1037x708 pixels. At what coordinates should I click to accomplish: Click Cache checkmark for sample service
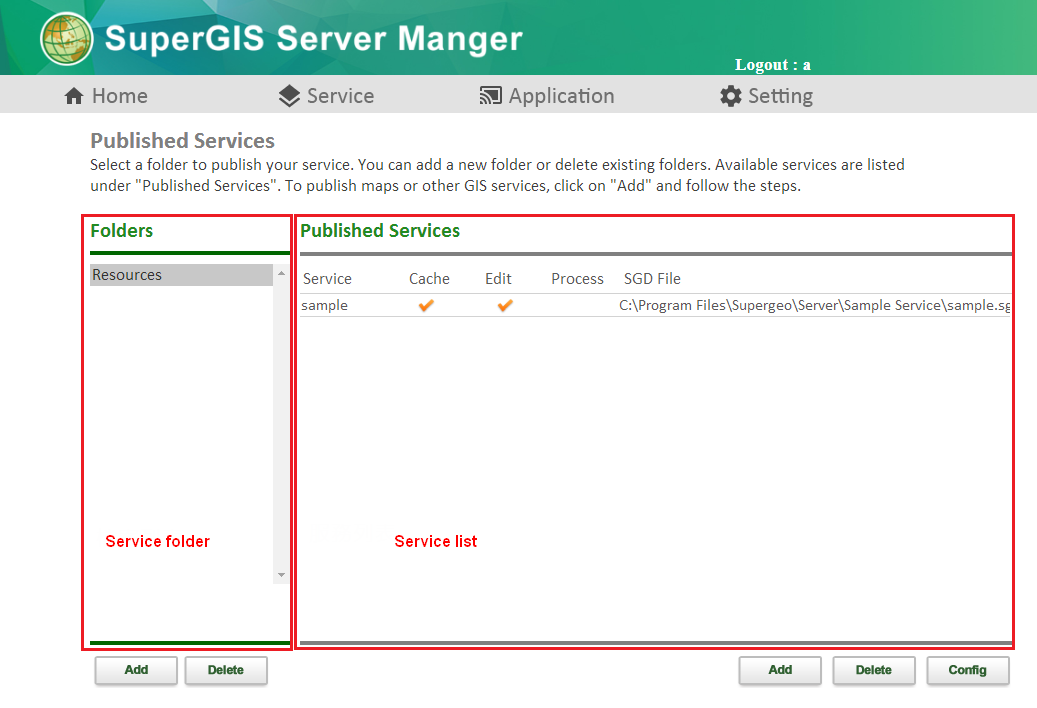pyautogui.click(x=426, y=305)
